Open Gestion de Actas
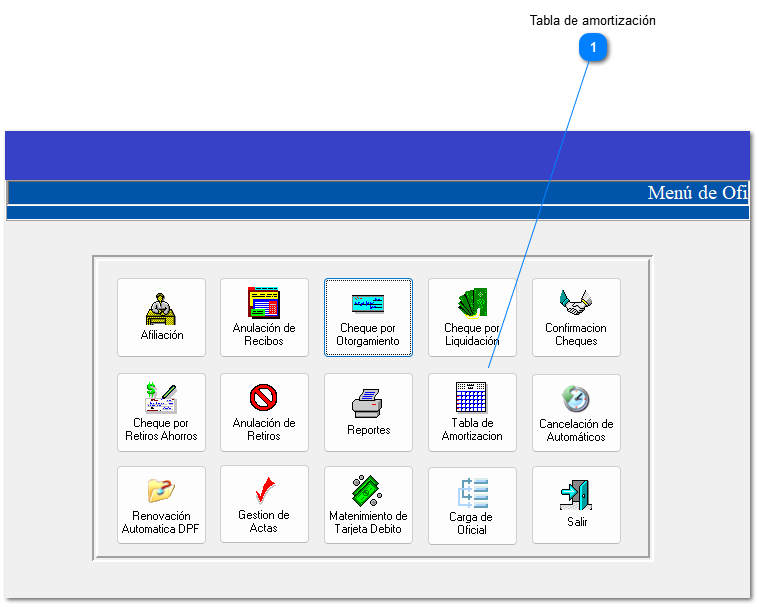Viewport: 759px width, 607px height. pos(264,505)
